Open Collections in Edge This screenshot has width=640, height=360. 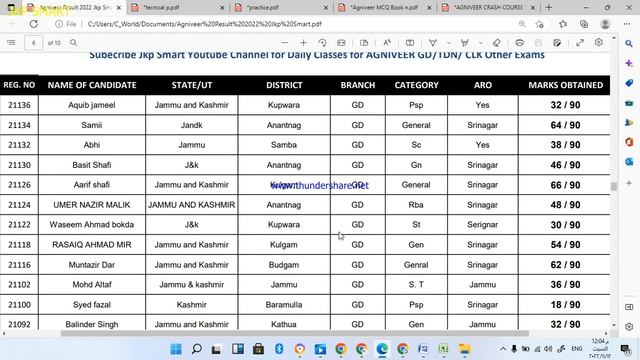point(584,24)
